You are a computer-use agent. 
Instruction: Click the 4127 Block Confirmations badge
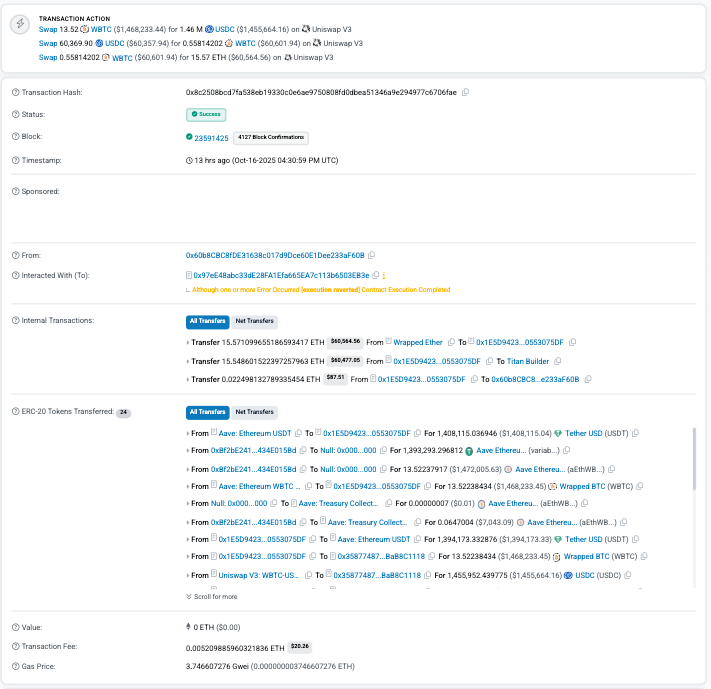click(x=271, y=137)
